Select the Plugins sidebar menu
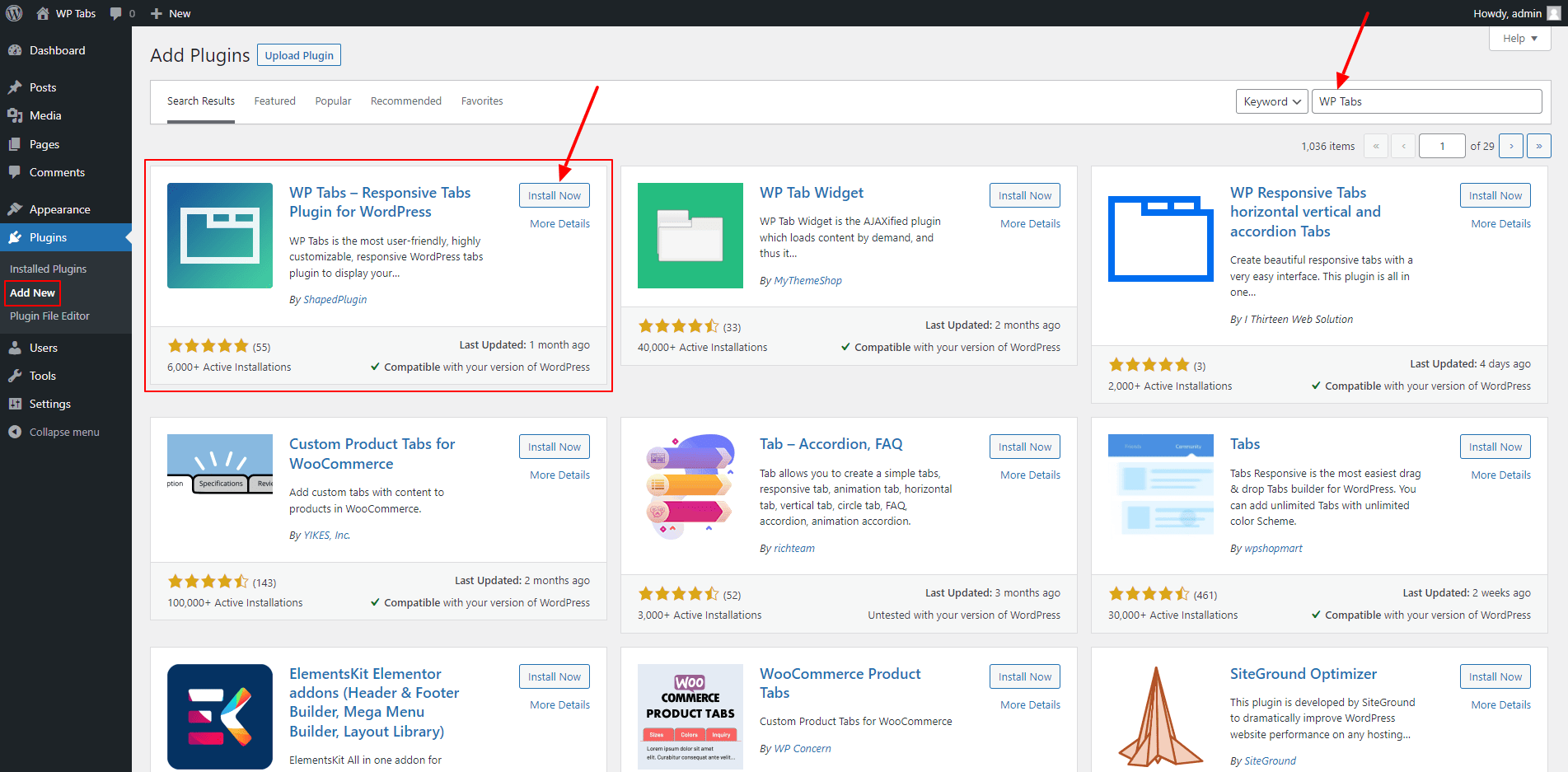Image resolution: width=1568 pixels, height=772 pixels. (66, 237)
